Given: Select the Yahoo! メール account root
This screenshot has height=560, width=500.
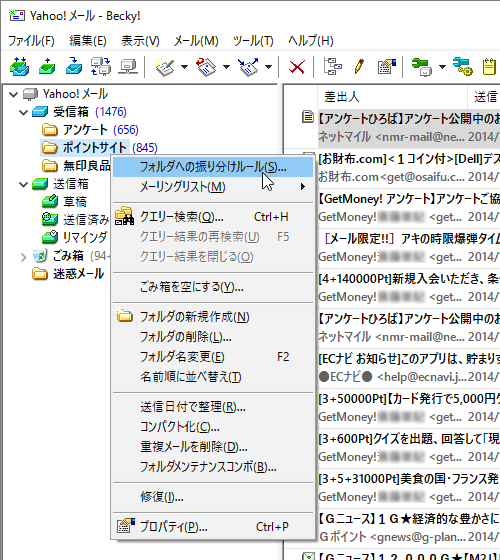Looking at the screenshot, I should [65, 94].
